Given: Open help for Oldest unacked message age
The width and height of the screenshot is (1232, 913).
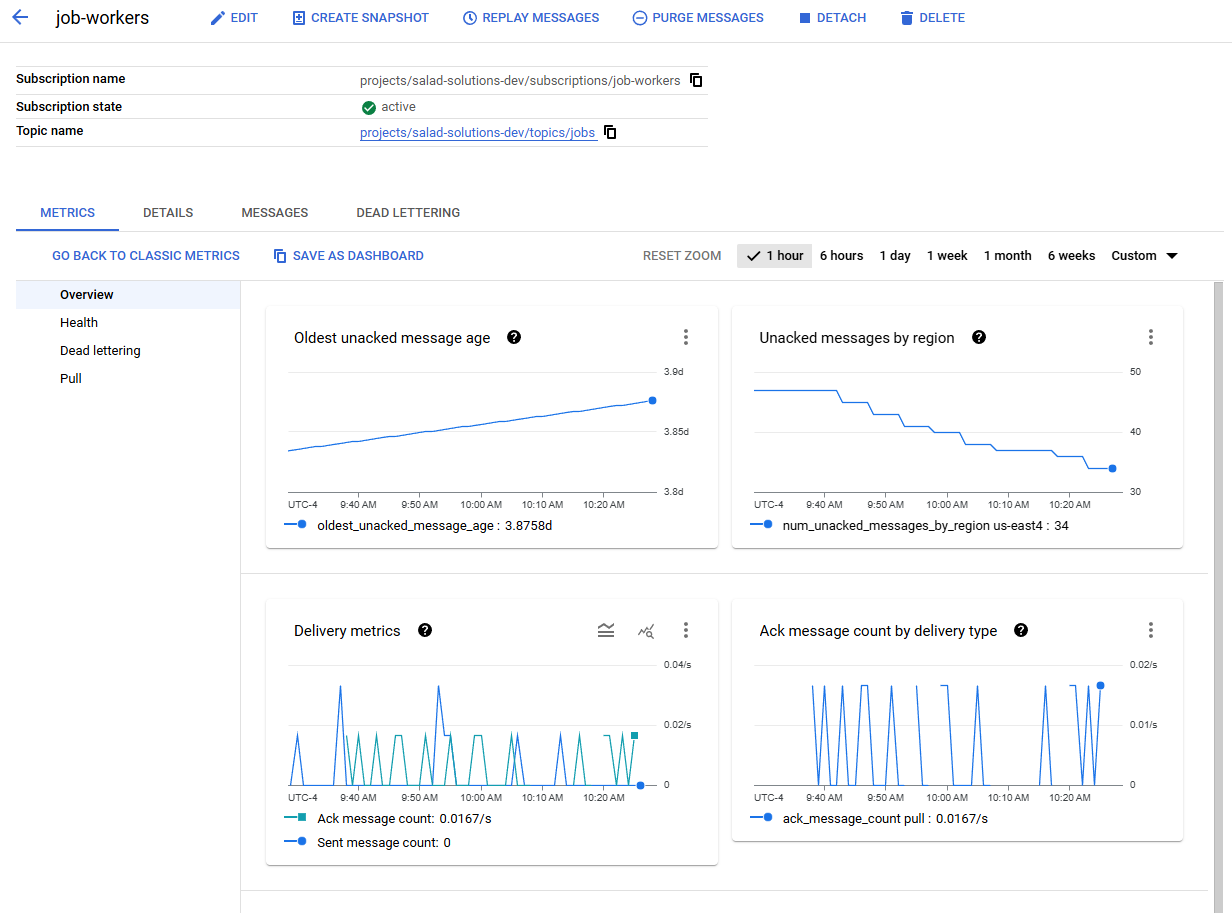Looking at the screenshot, I should (514, 337).
